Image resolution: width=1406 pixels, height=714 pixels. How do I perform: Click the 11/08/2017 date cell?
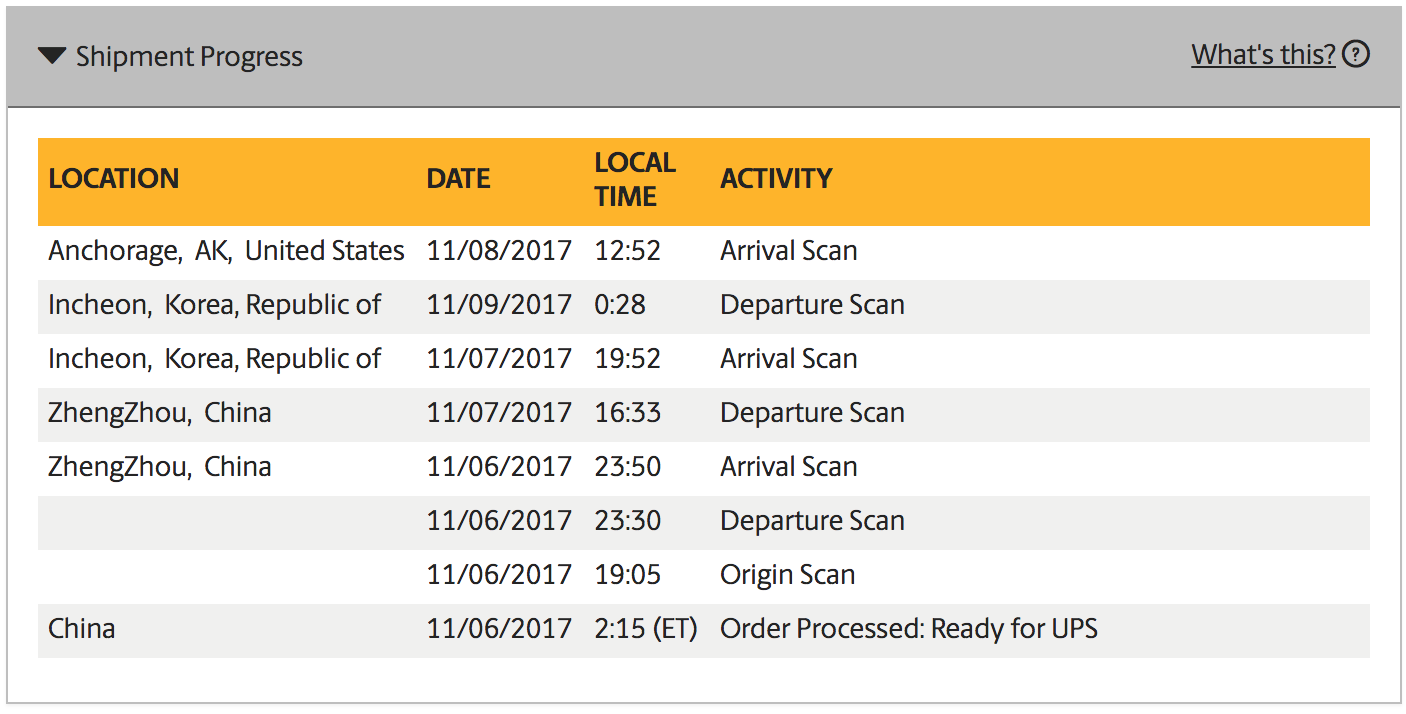(x=499, y=251)
